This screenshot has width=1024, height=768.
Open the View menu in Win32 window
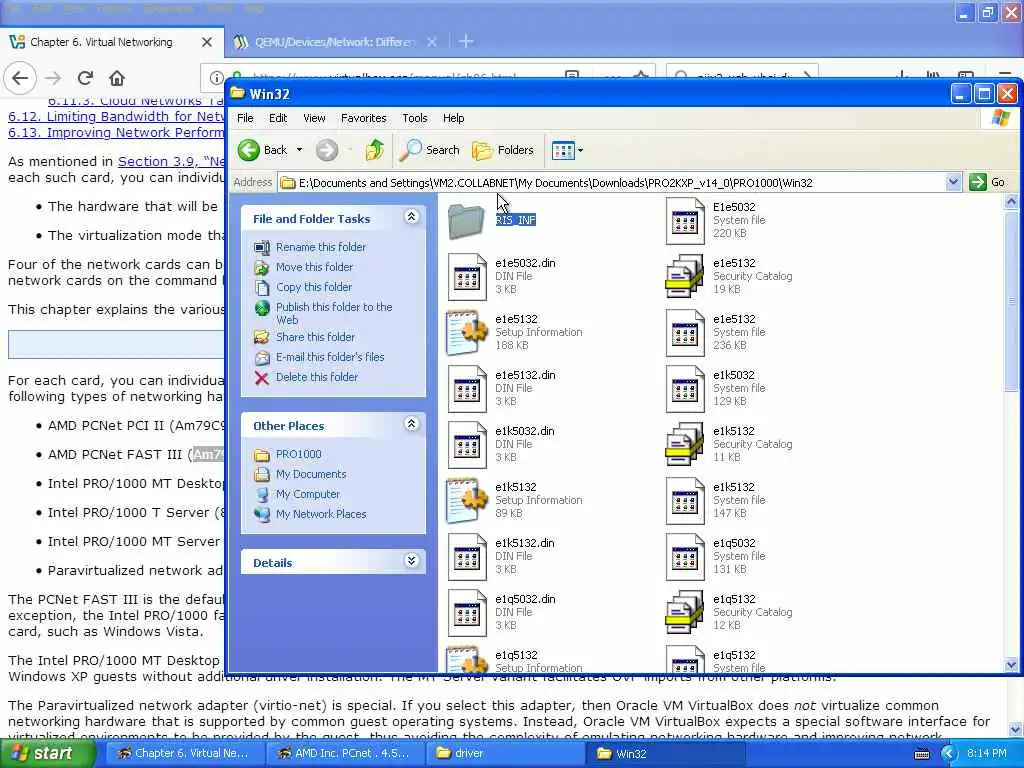(314, 118)
